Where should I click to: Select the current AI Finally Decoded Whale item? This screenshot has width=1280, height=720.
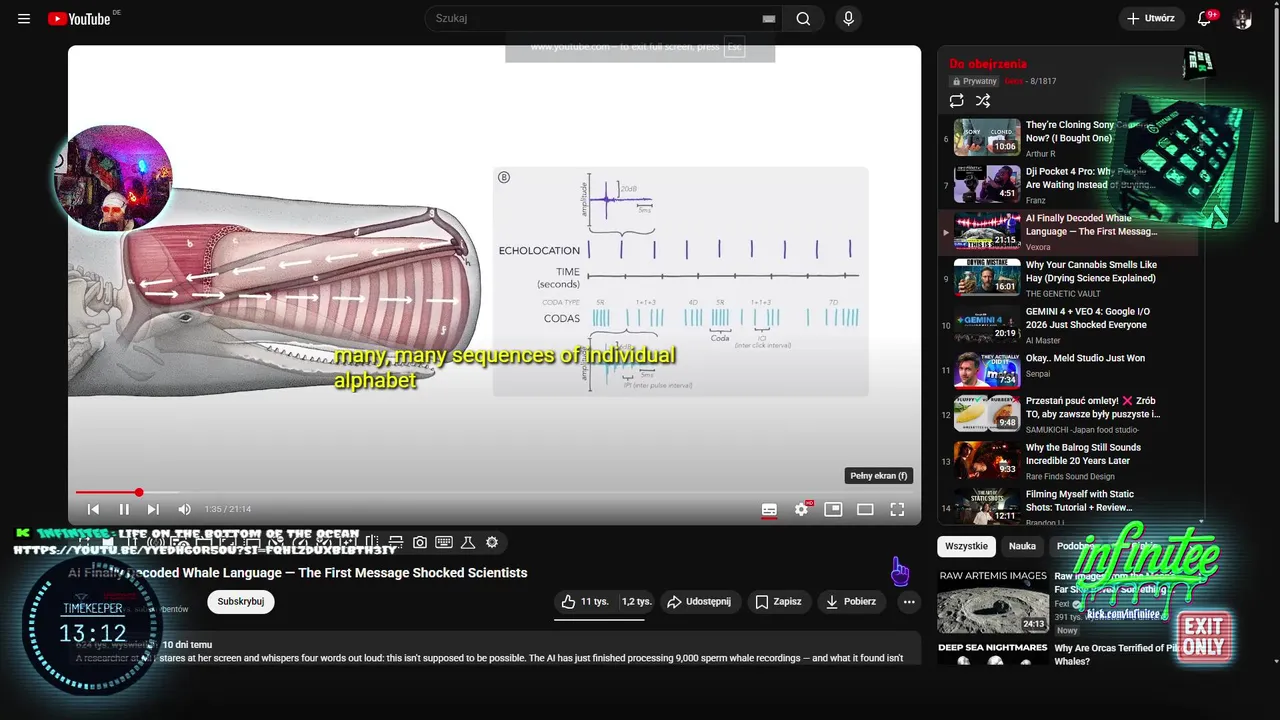(x=1068, y=231)
